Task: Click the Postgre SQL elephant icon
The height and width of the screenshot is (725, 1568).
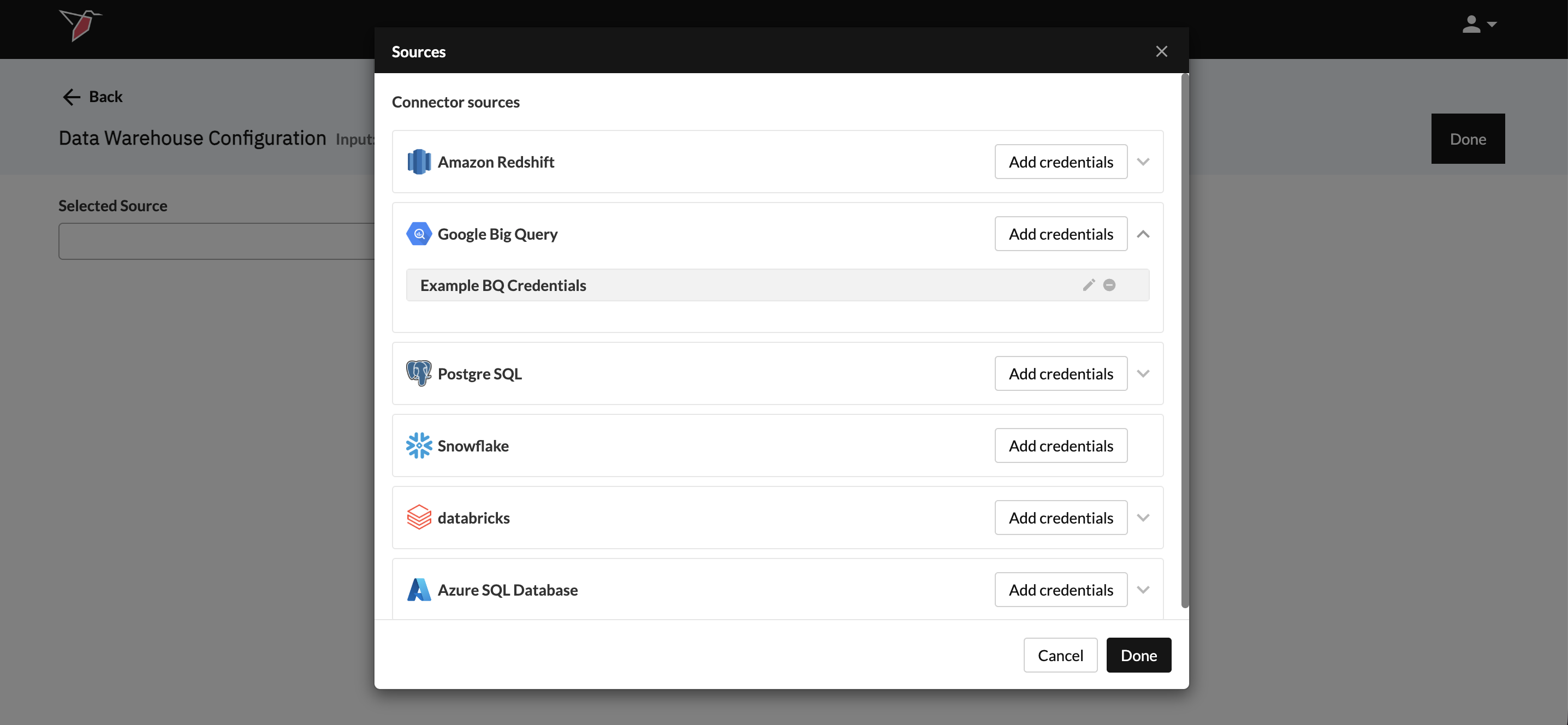Action: [419, 373]
